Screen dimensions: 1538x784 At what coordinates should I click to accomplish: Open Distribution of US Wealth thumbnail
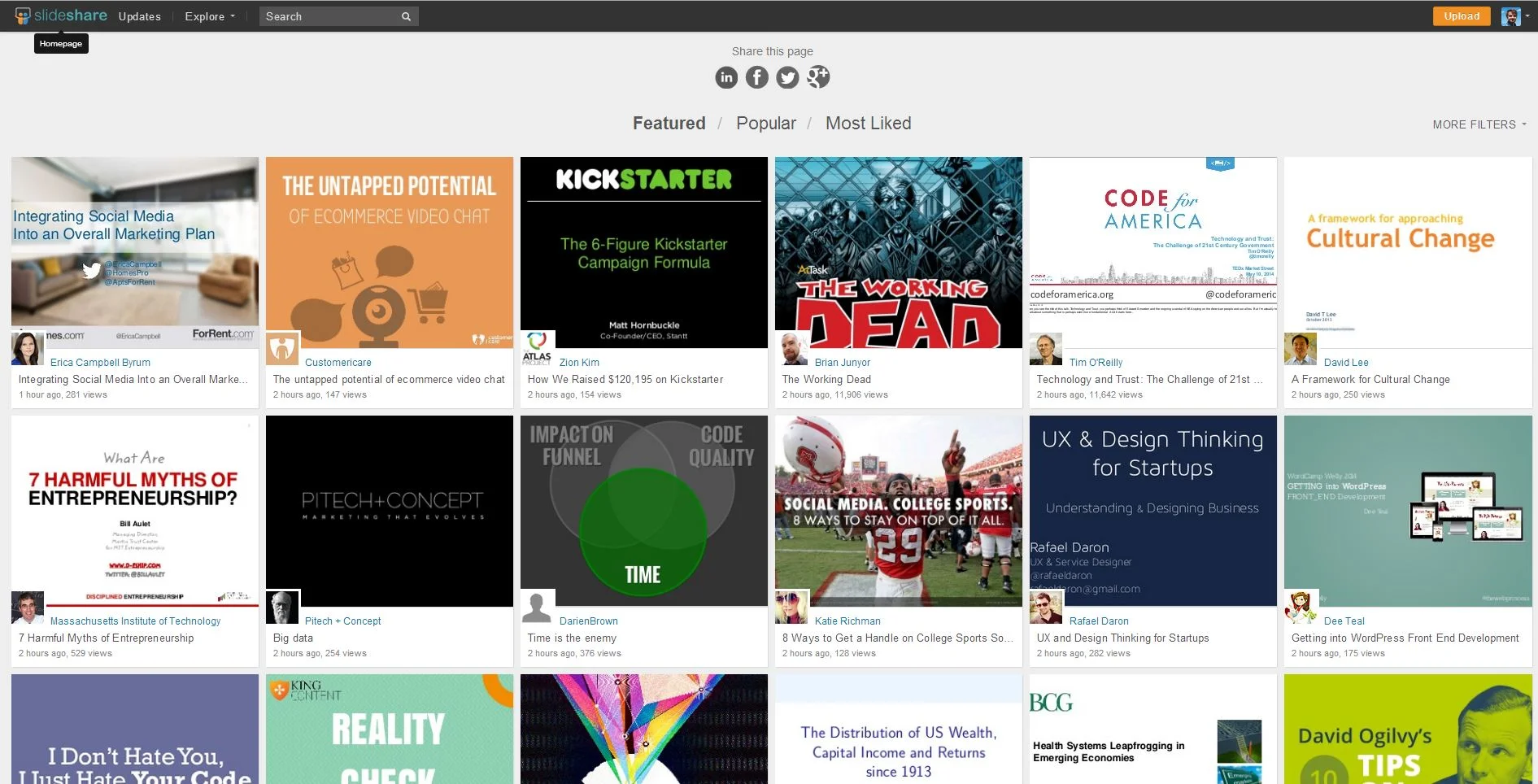pos(899,730)
